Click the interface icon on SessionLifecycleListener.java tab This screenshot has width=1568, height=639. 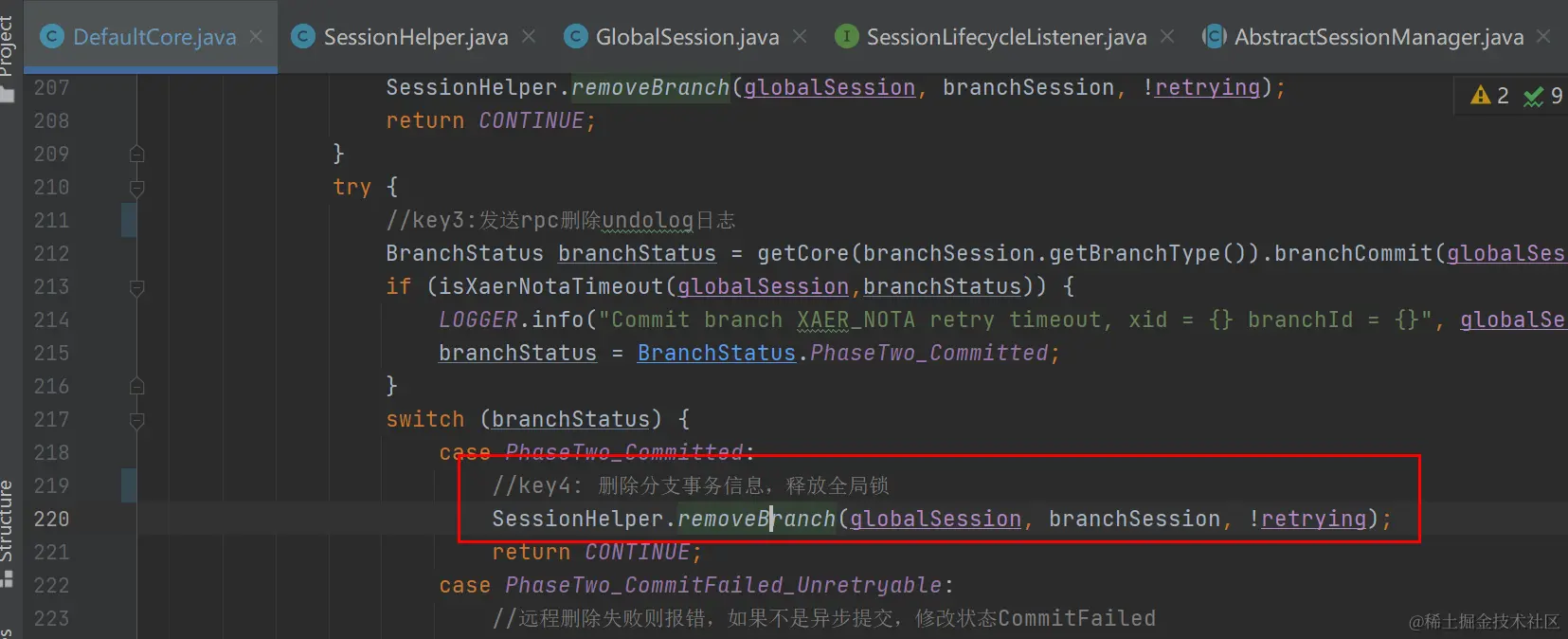846,37
